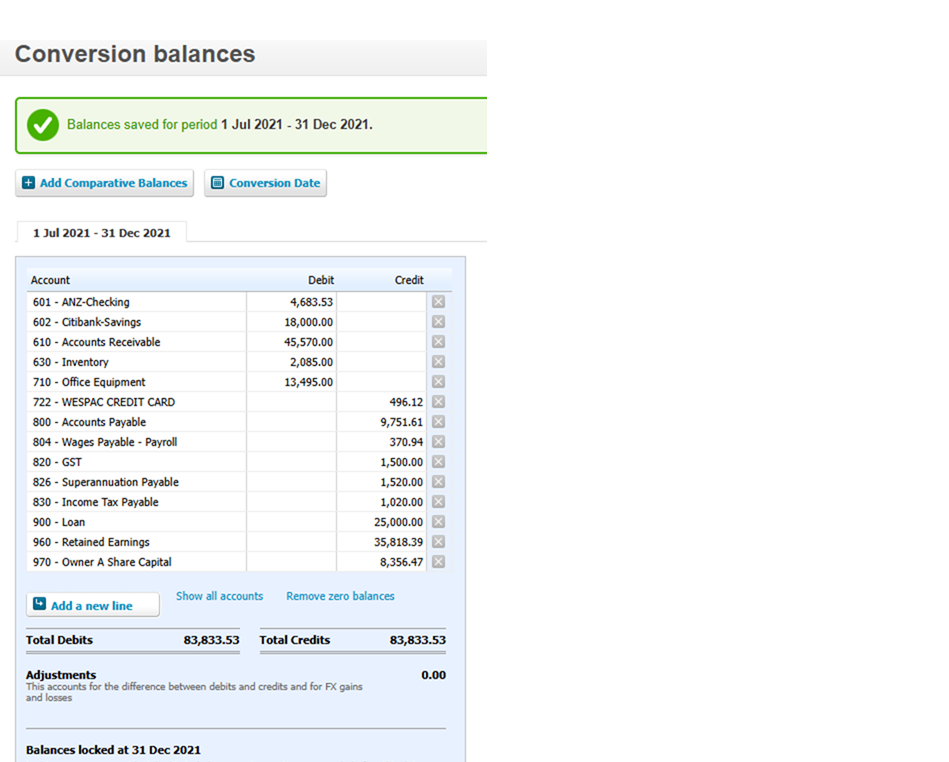Show all accounts link

pos(219,596)
